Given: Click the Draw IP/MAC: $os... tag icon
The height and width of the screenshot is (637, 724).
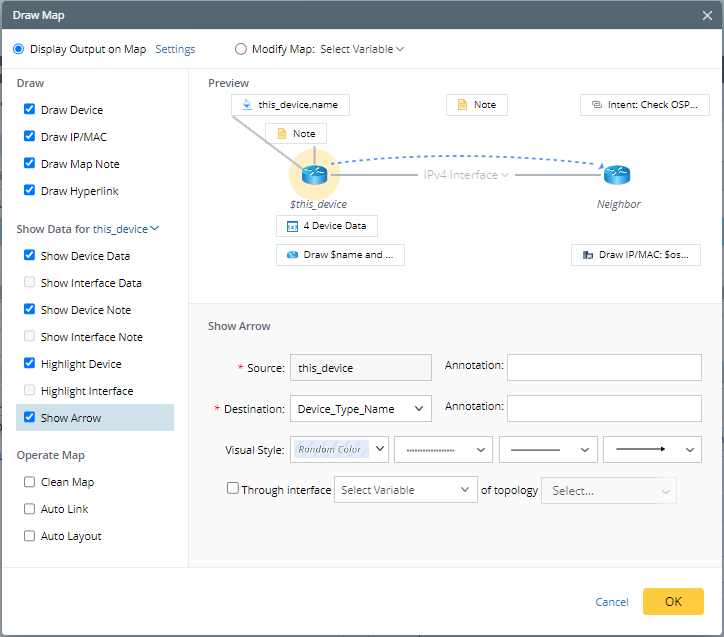Looking at the screenshot, I should [x=586, y=255].
